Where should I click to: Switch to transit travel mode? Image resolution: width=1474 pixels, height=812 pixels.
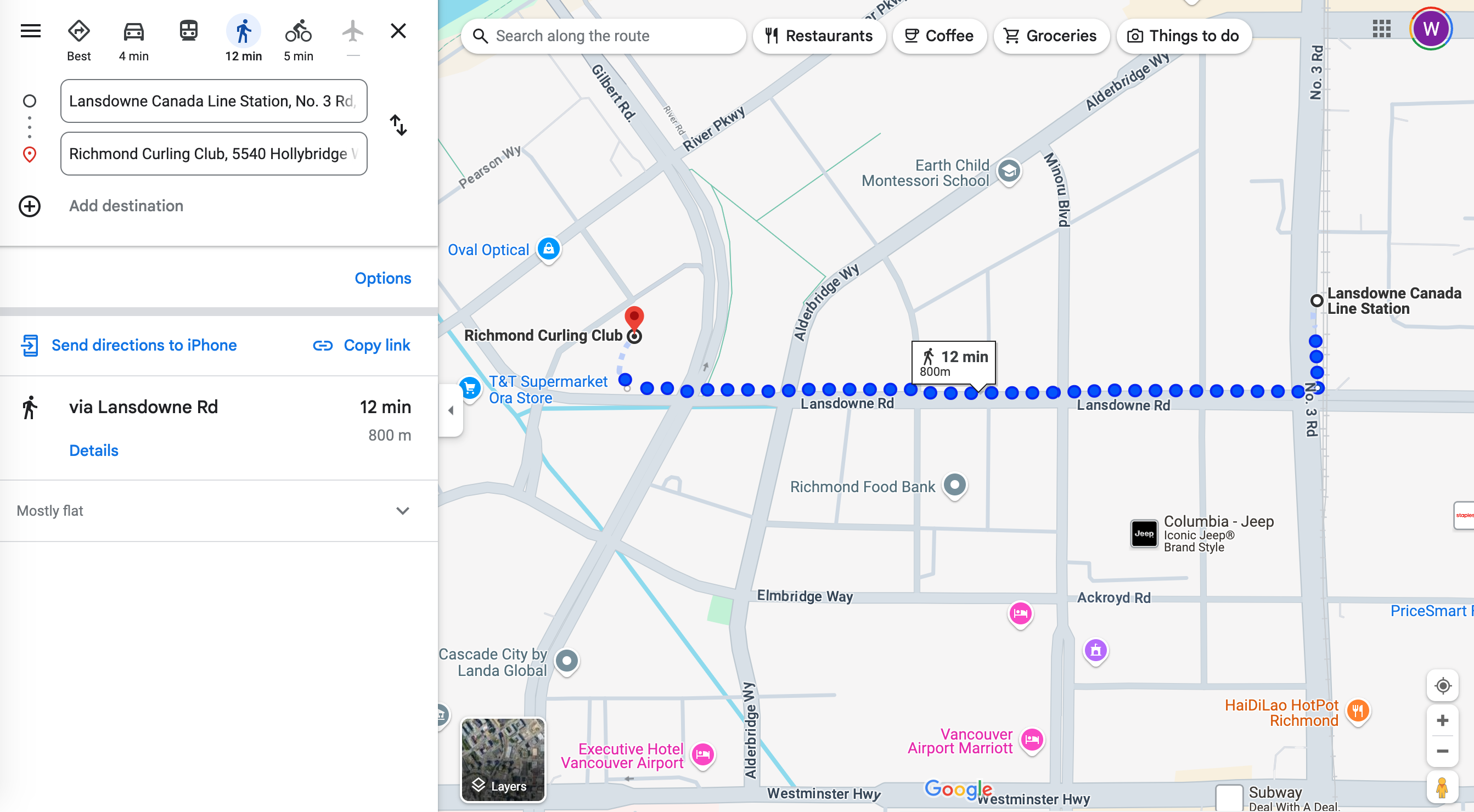click(x=188, y=31)
